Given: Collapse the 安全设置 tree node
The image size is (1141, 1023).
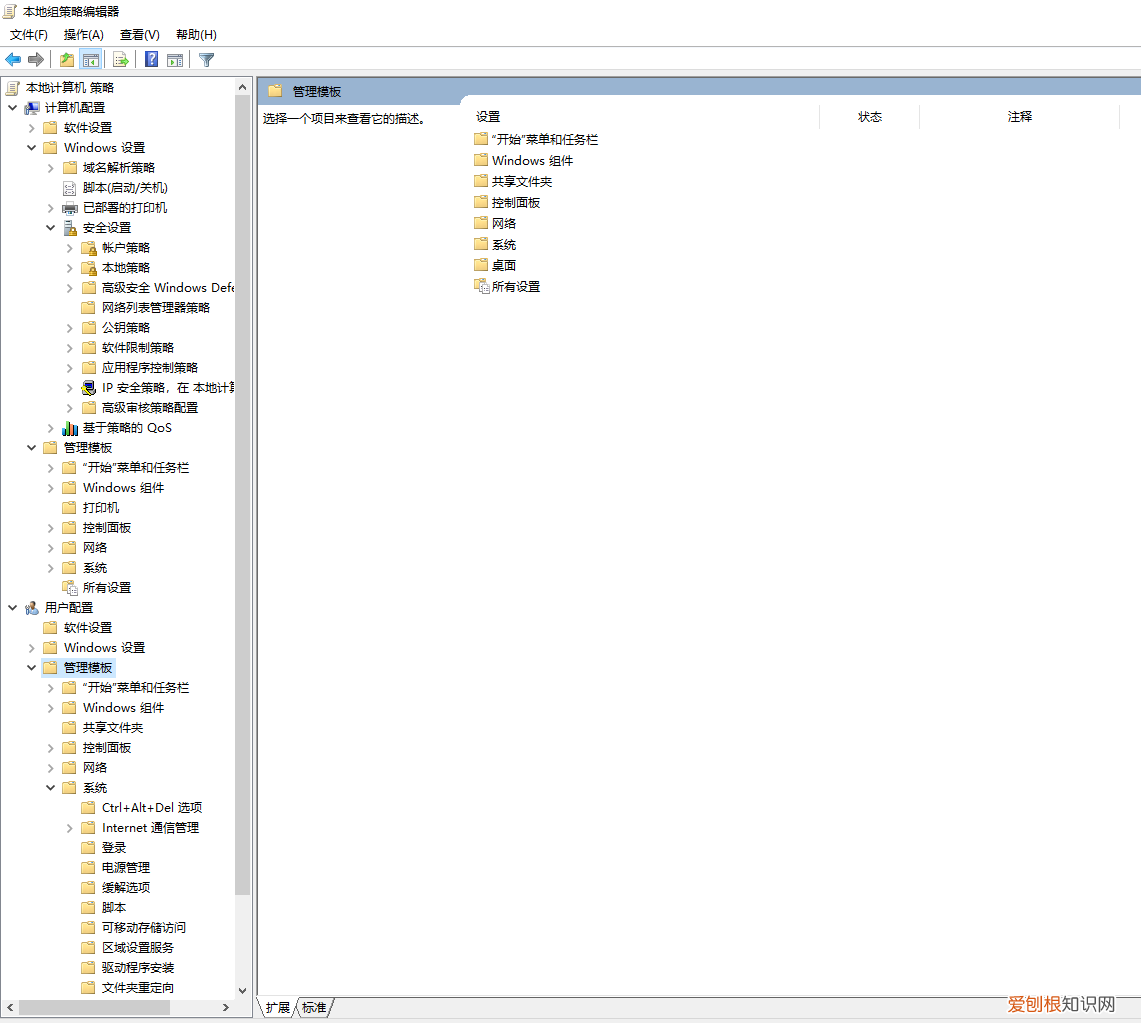Looking at the screenshot, I should click(51, 228).
